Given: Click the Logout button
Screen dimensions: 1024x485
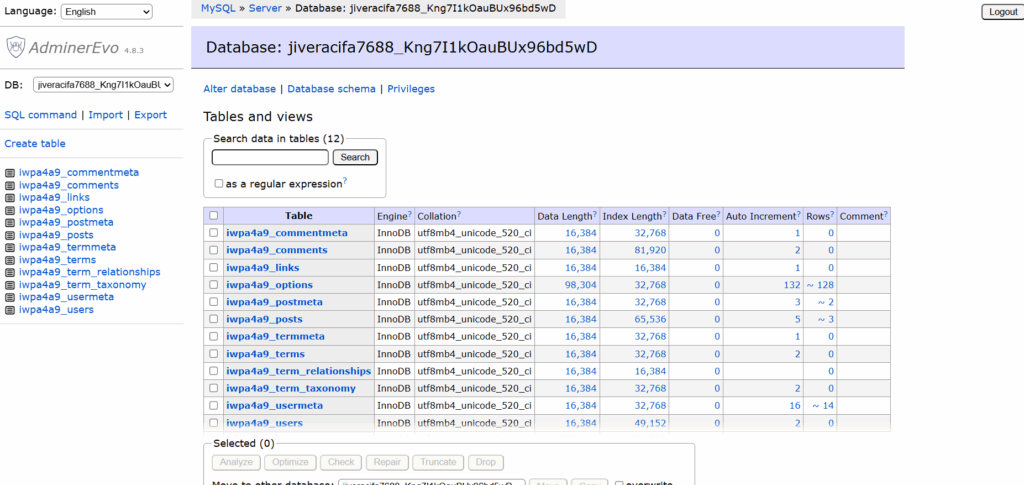Looking at the screenshot, I should point(1003,12).
